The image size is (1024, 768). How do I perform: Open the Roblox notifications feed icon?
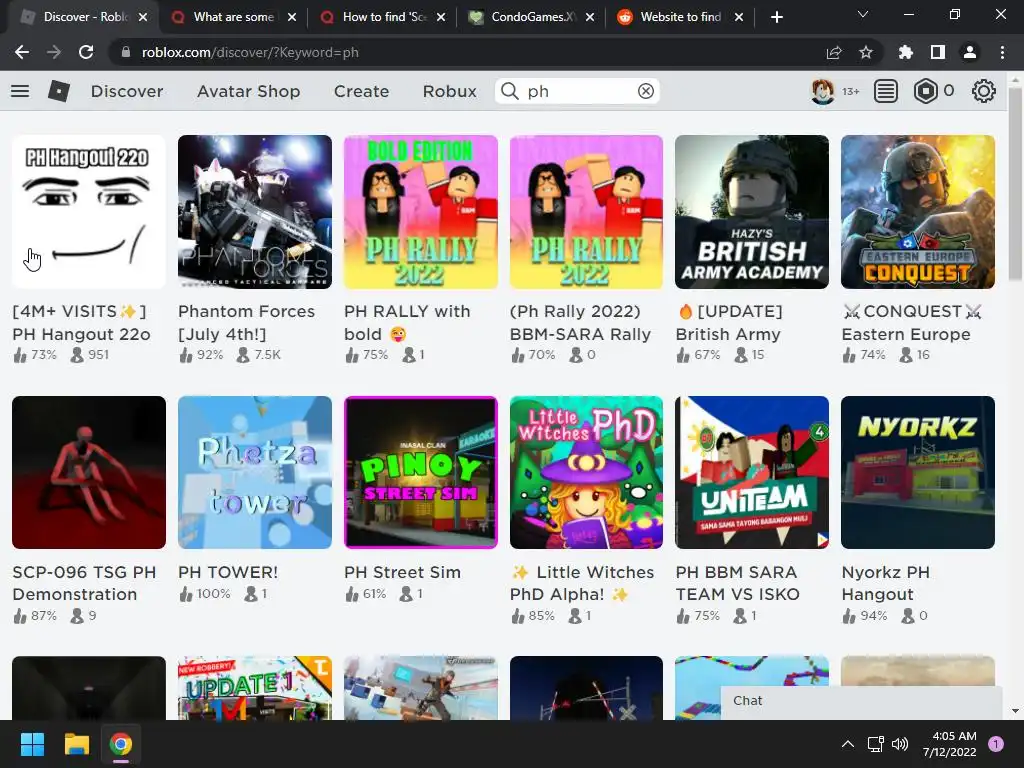pyautogui.click(x=886, y=91)
